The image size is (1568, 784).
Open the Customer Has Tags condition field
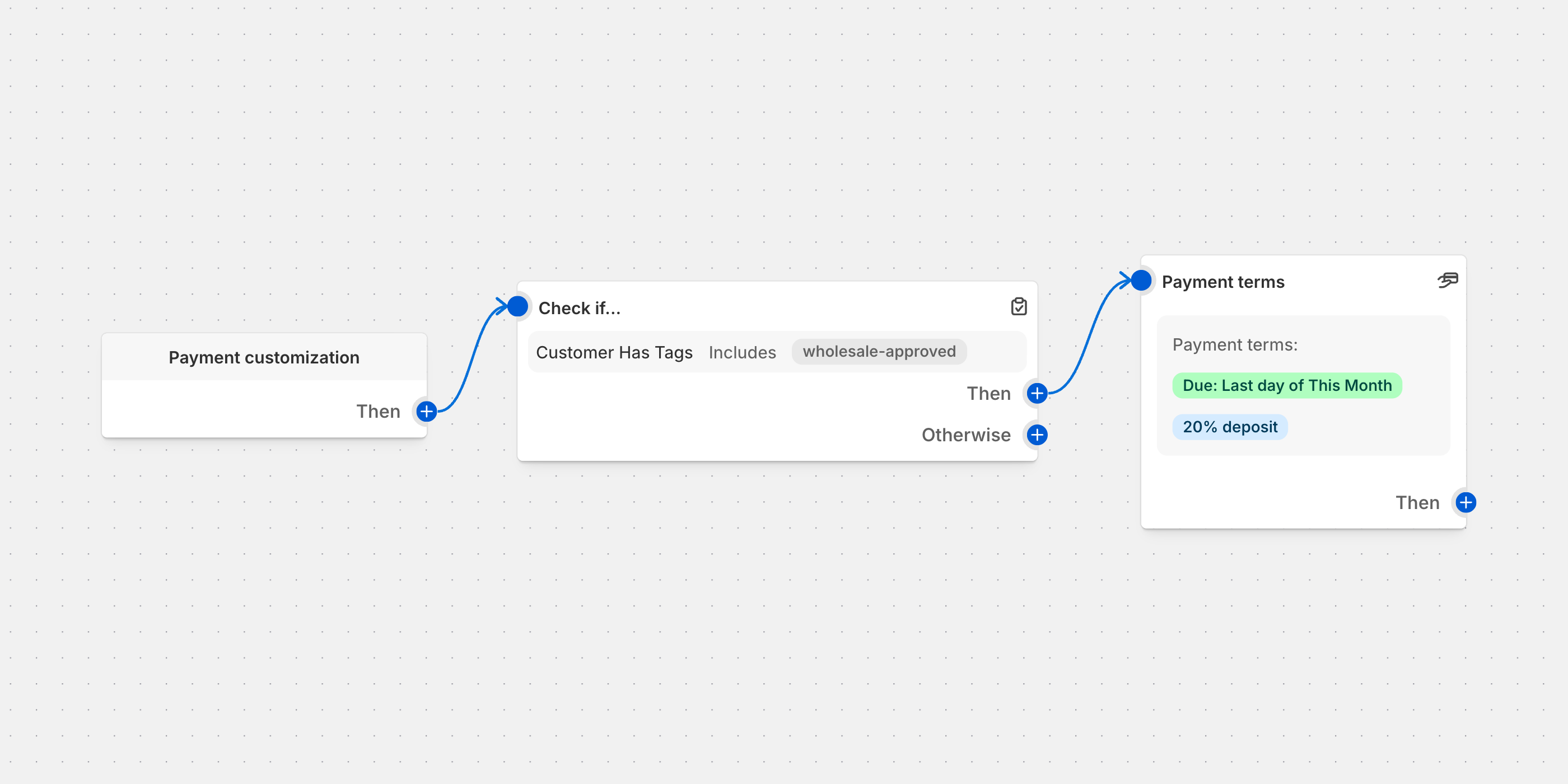pos(614,352)
